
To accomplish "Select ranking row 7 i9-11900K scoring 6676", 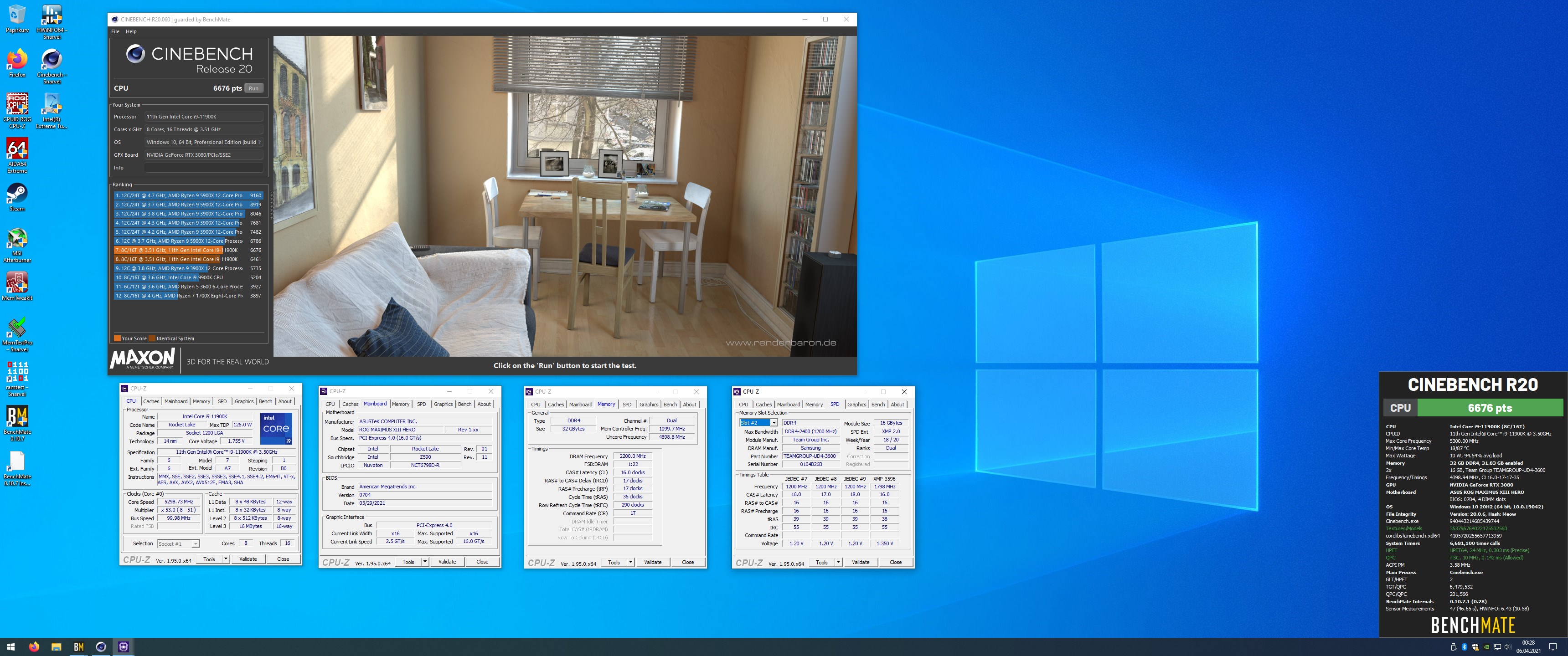I will (189, 250).
